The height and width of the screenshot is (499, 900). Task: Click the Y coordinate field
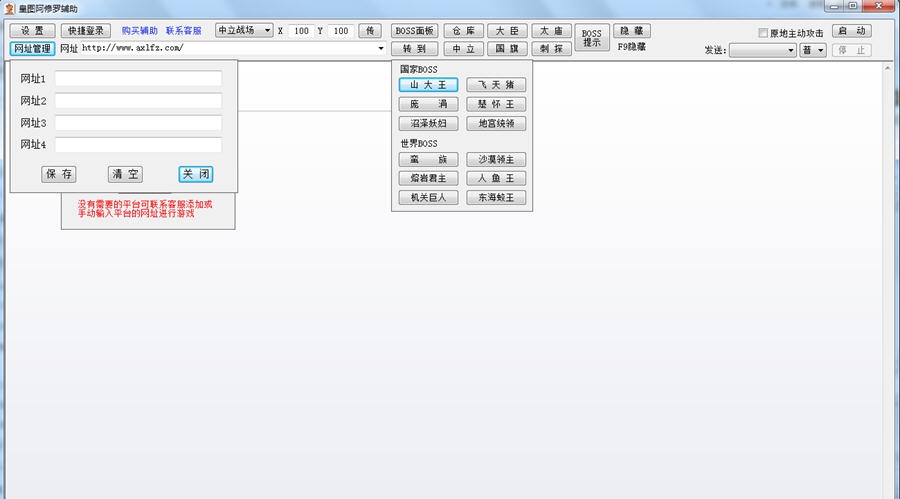click(x=340, y=31)
